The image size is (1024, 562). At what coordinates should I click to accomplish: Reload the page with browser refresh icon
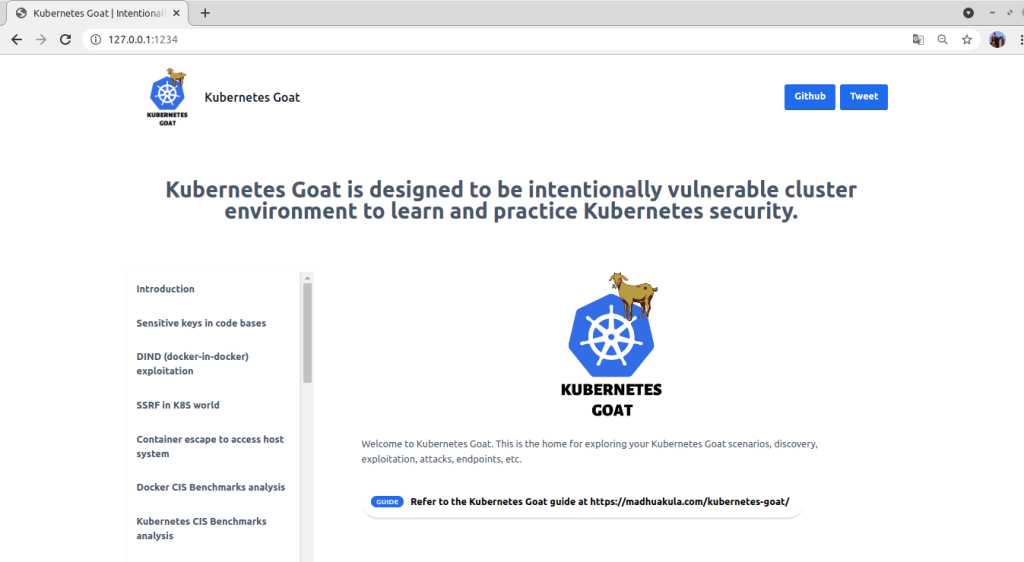pos(66,40)
